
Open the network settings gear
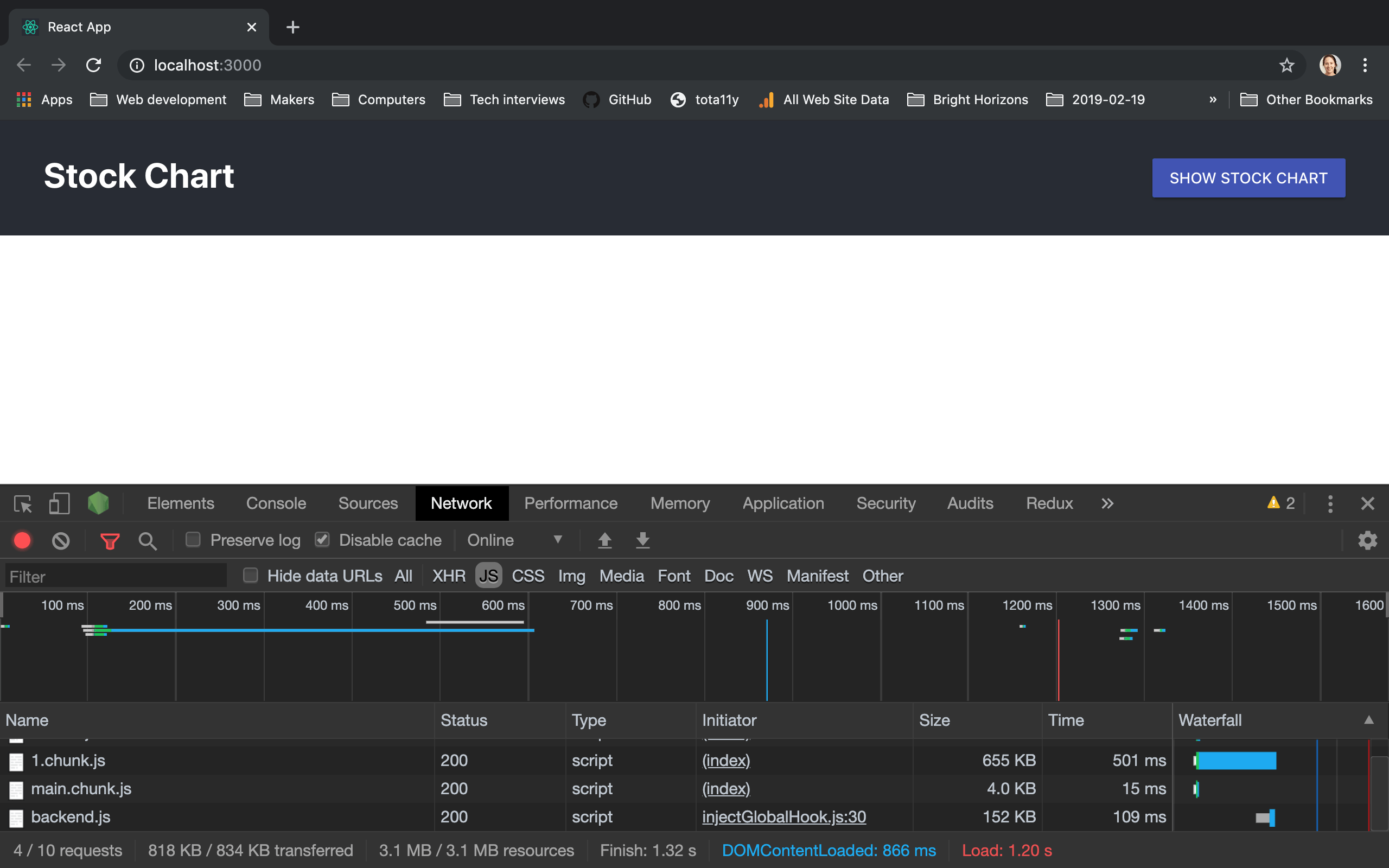1367,540
